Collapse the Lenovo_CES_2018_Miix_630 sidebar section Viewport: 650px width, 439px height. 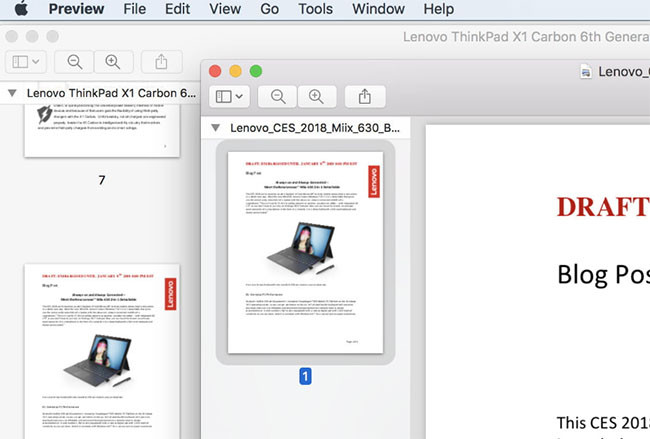click(x=214, y=129)
